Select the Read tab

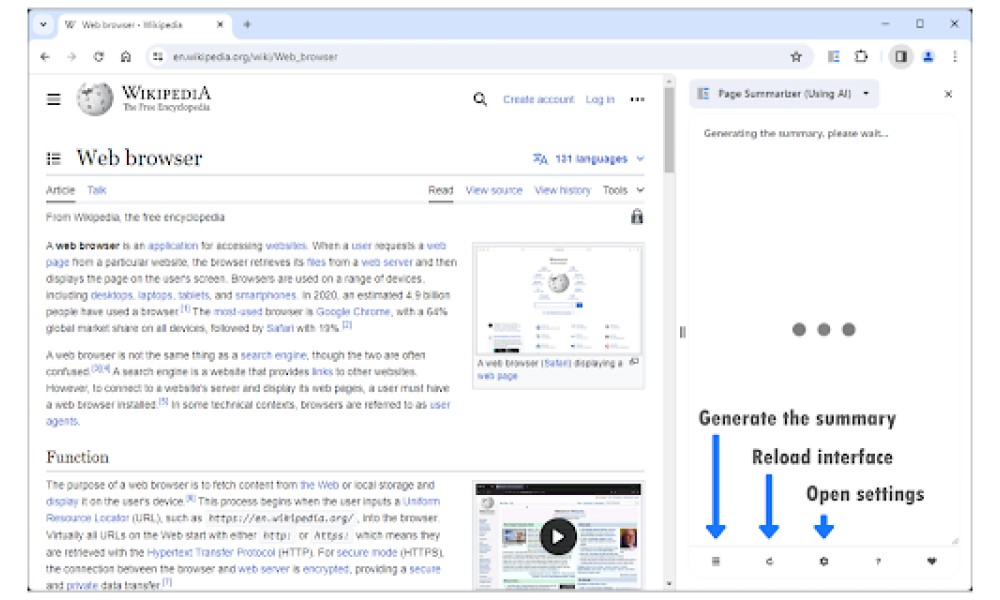[441, 190]
